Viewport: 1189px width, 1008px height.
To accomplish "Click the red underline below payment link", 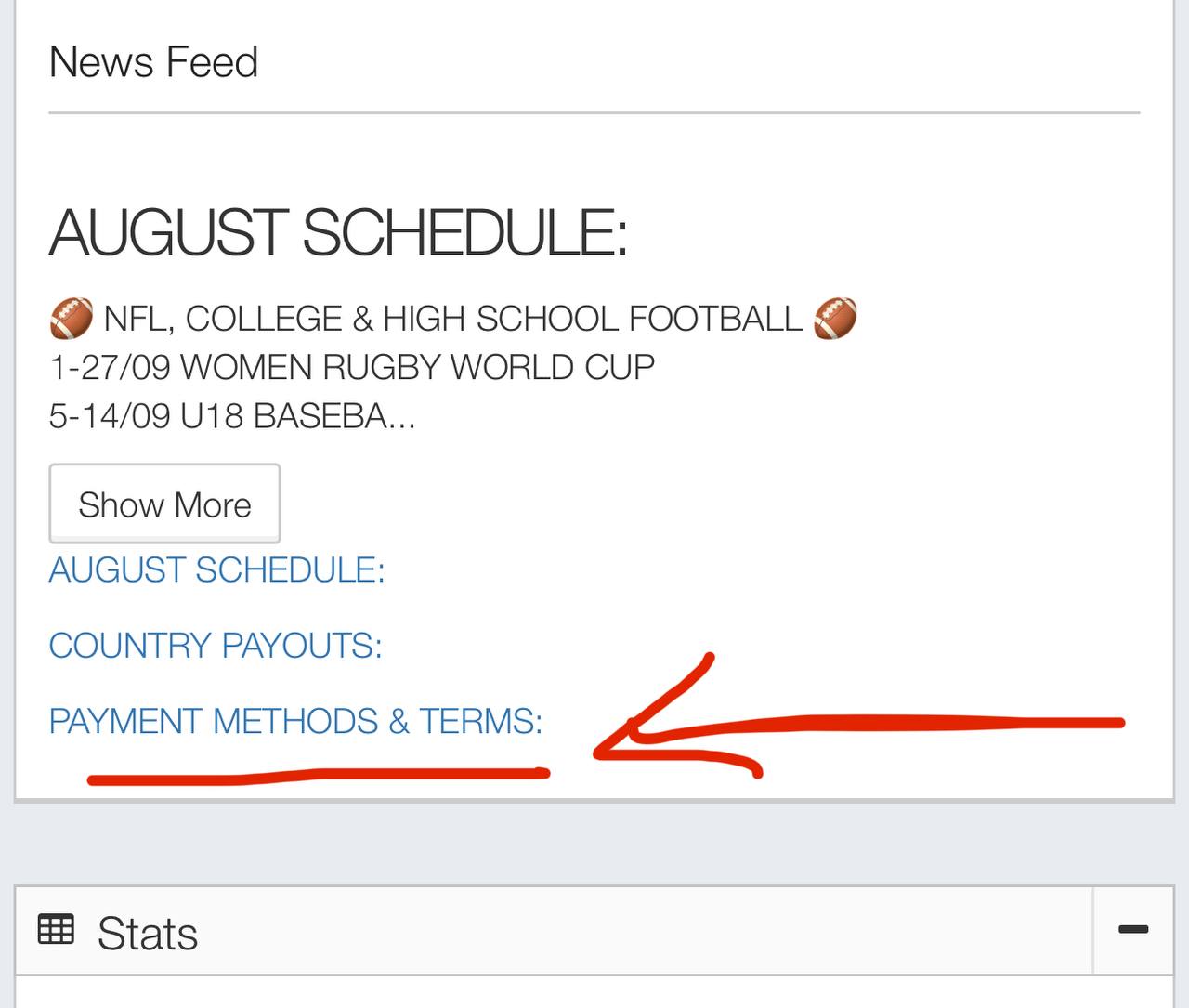I will 318,773.
